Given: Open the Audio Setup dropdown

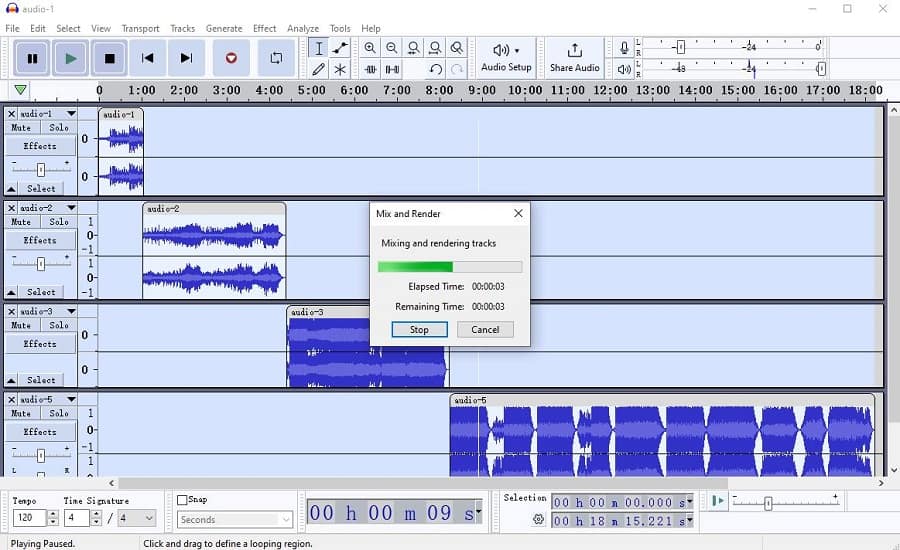Looking at the screenshot, I should pos(506,57).
